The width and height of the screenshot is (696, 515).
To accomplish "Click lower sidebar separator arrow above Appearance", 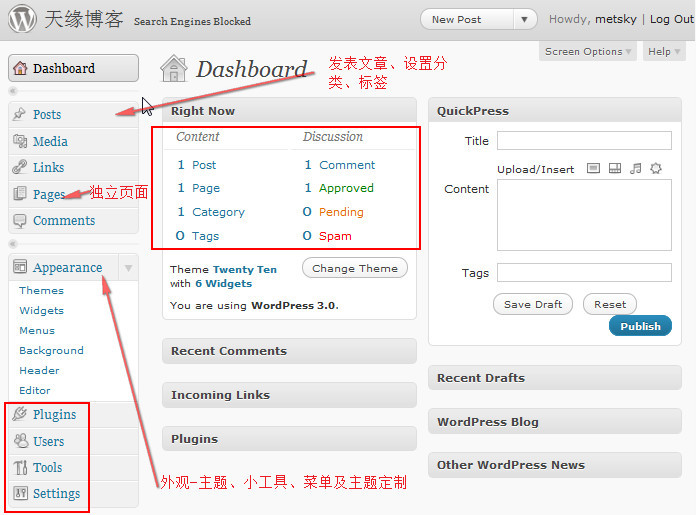I will [13, 244].
